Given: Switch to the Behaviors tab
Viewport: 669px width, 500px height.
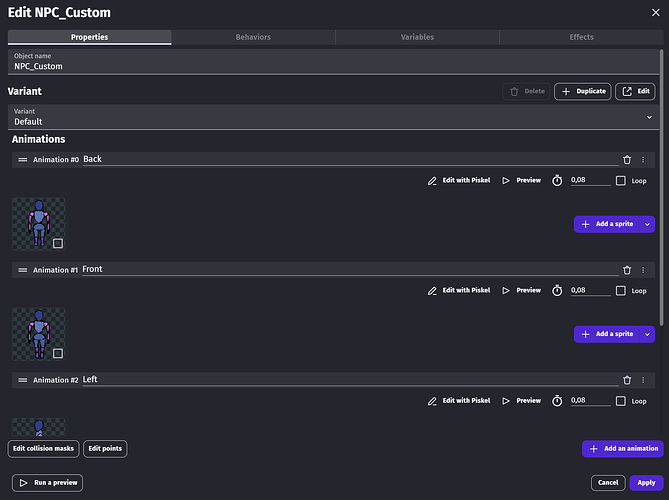Looking at the screenshot, I should tap(253, 37).
